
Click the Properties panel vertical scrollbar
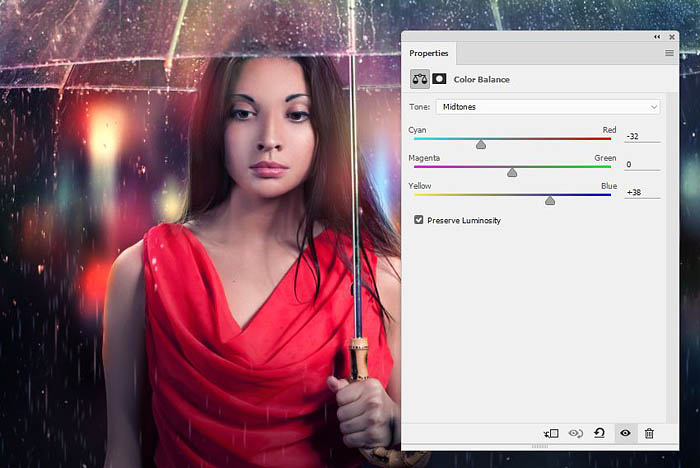pos(670,257)
